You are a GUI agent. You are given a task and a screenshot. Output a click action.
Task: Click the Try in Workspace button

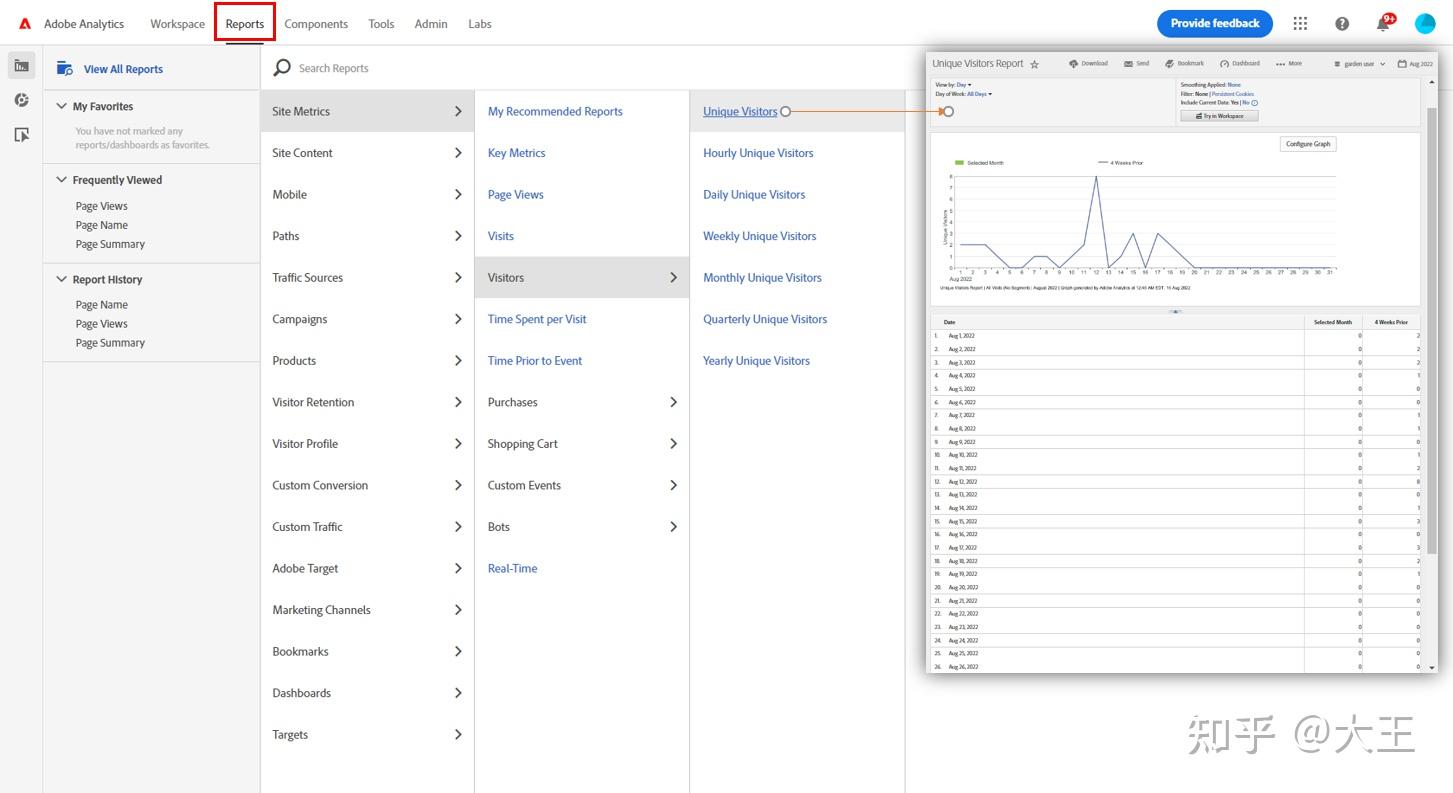click(1219, 114)
